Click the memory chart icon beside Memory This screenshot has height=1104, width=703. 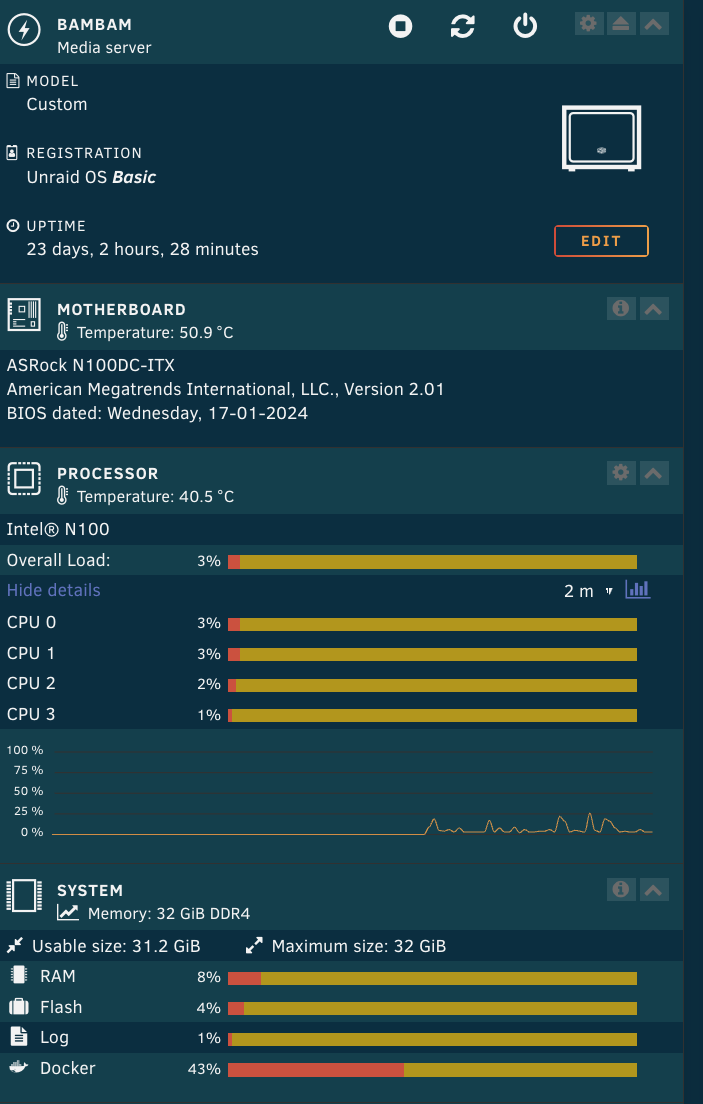point(68,912)
